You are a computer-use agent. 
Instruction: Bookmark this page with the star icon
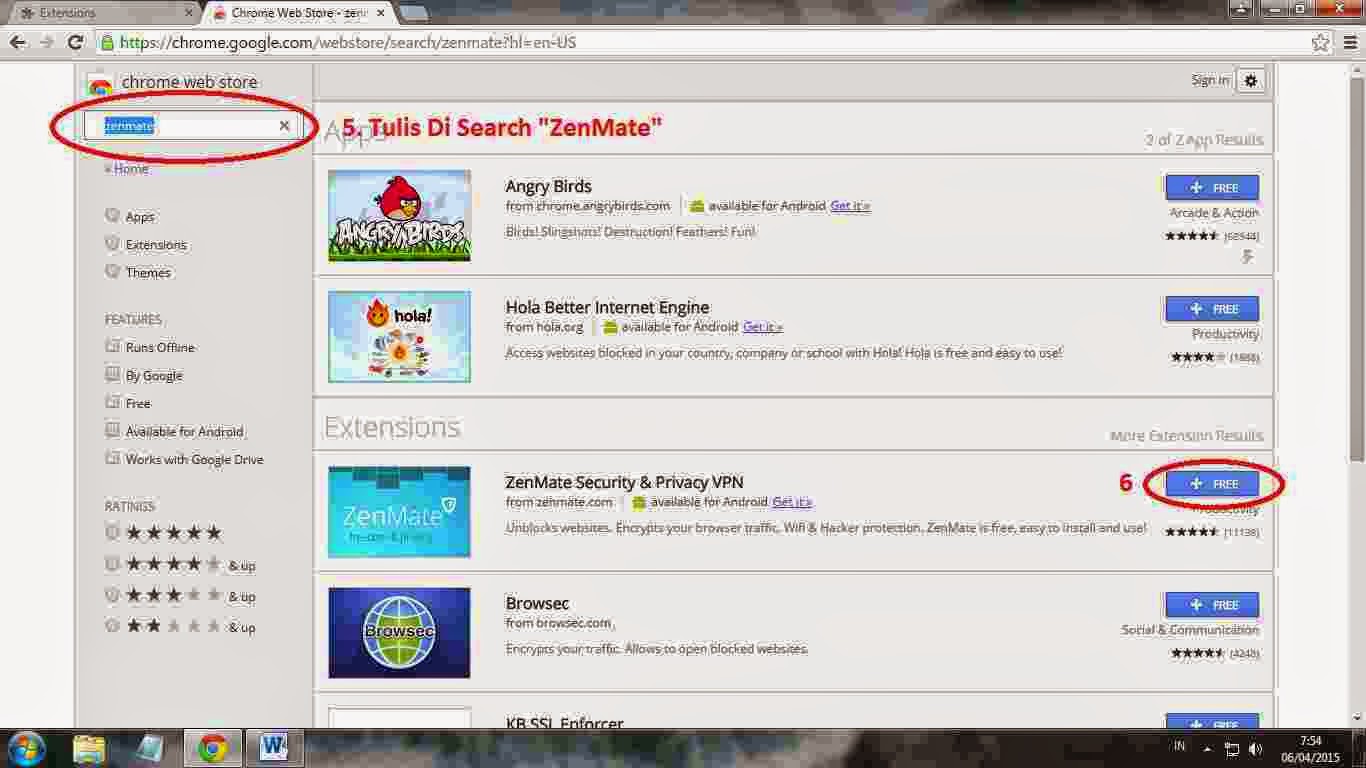point(1321,42)
